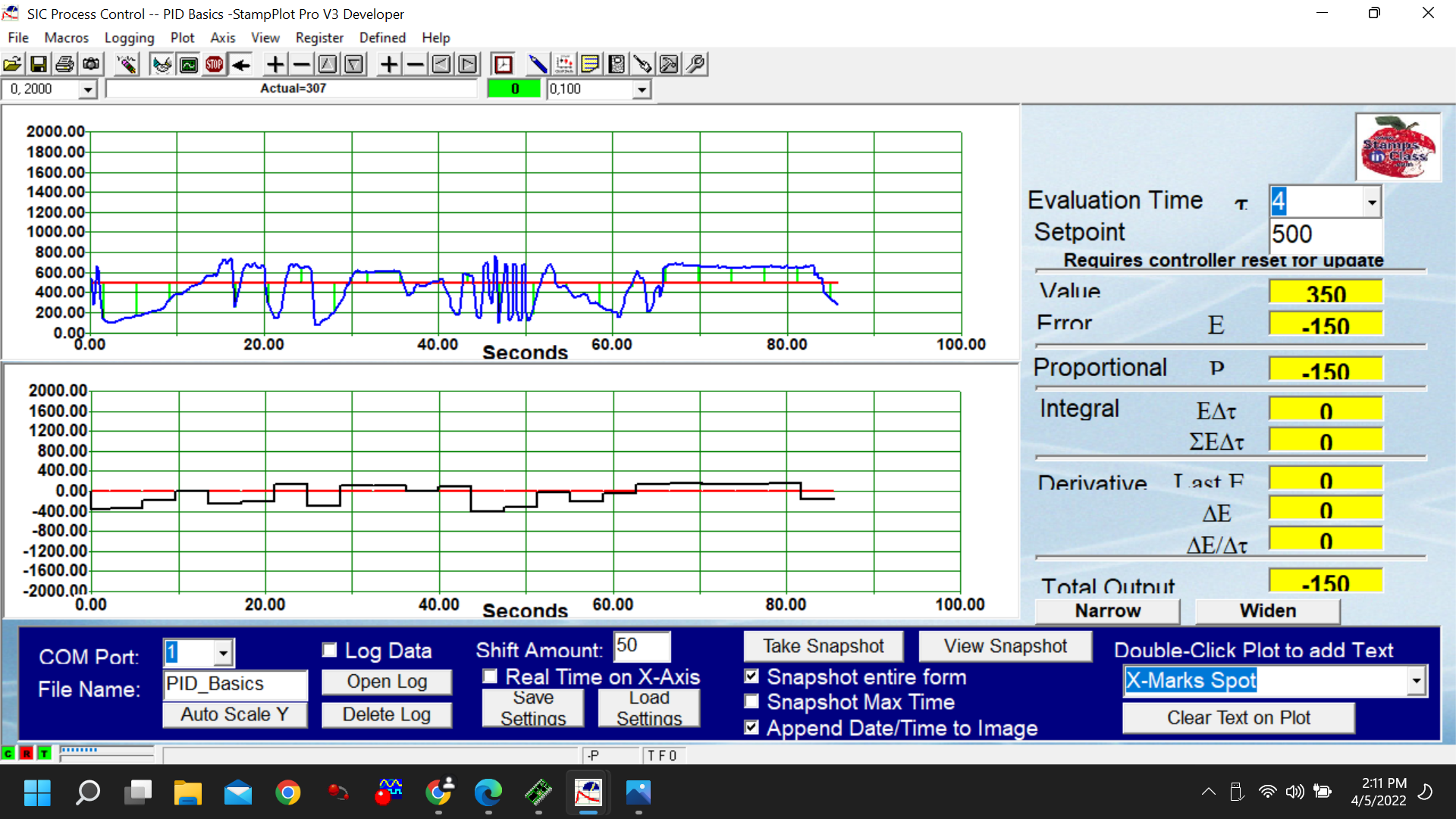Click the Auto Scale Y button
Viewport: 1456px width, 819px height.
coord(235,714)
